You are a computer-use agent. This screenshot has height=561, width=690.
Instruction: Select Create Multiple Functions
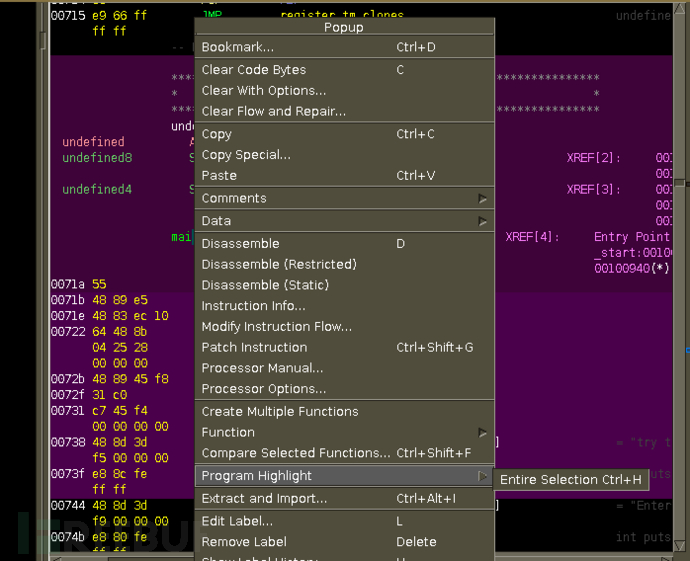pyautogui.click(x=279, y=411)
